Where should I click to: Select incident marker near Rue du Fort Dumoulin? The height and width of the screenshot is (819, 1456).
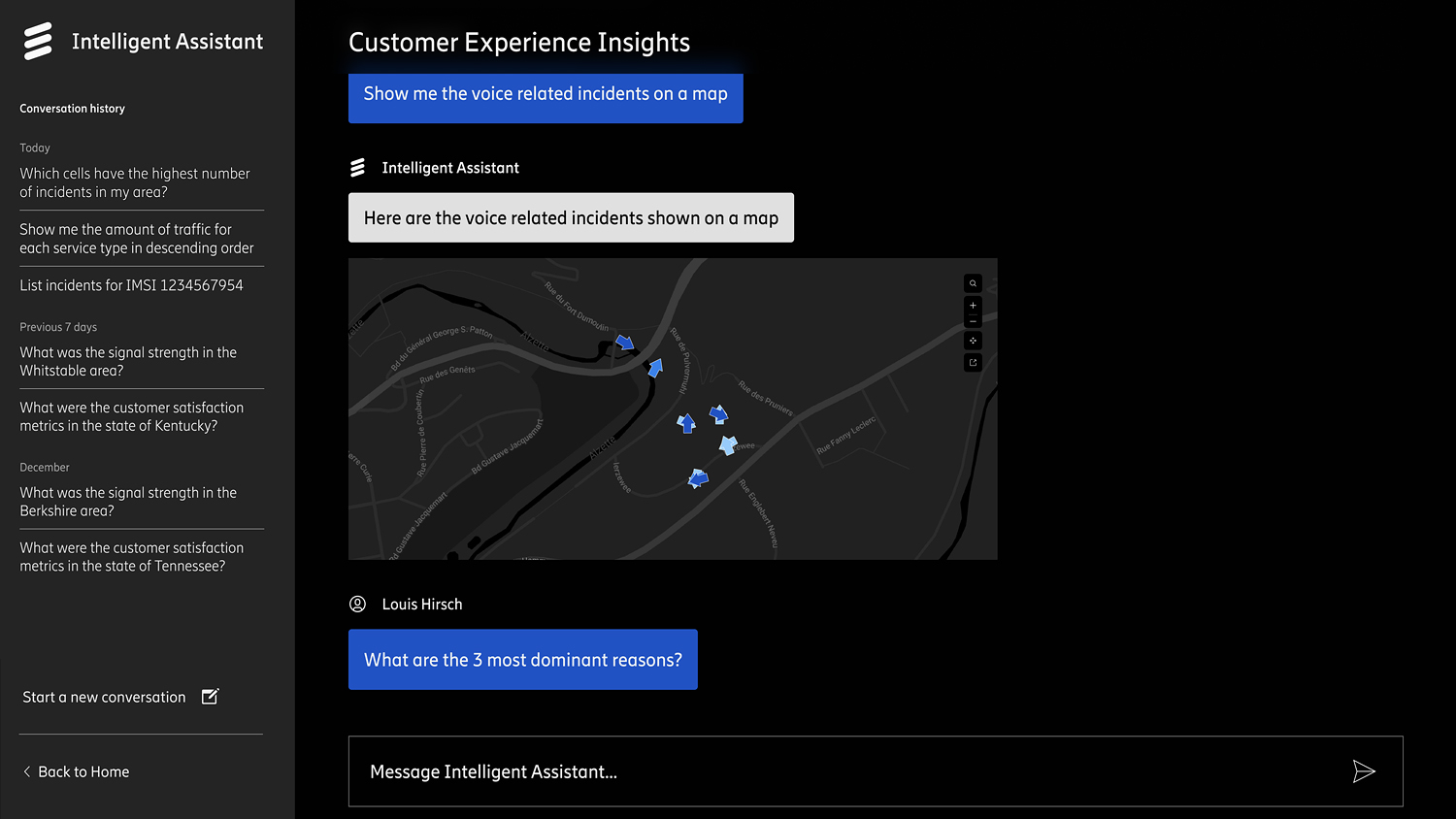[x=625, y=343]
